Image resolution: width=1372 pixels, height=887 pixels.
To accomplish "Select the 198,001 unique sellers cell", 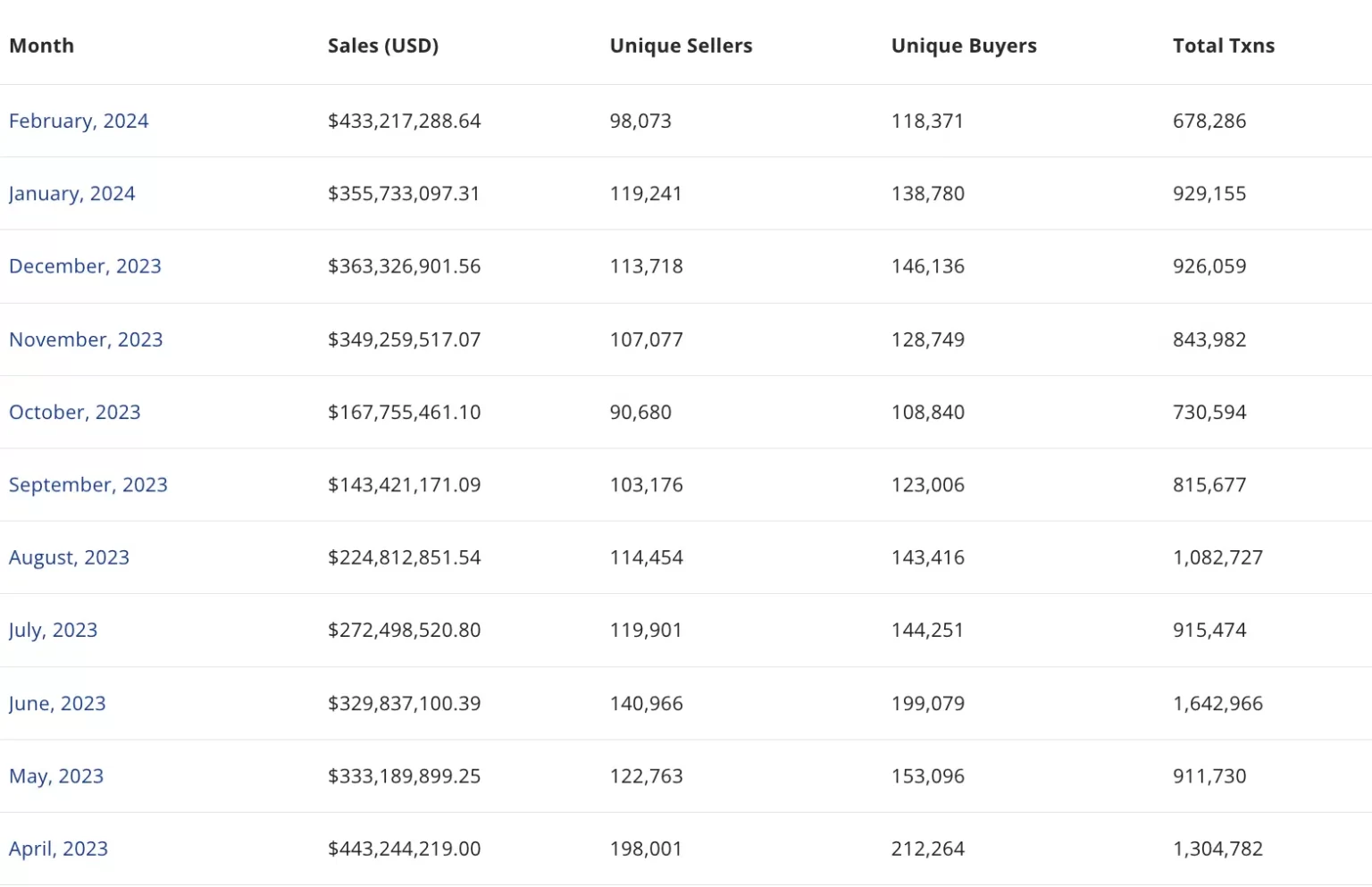I will pyautogui.click(x=646, y=849).
